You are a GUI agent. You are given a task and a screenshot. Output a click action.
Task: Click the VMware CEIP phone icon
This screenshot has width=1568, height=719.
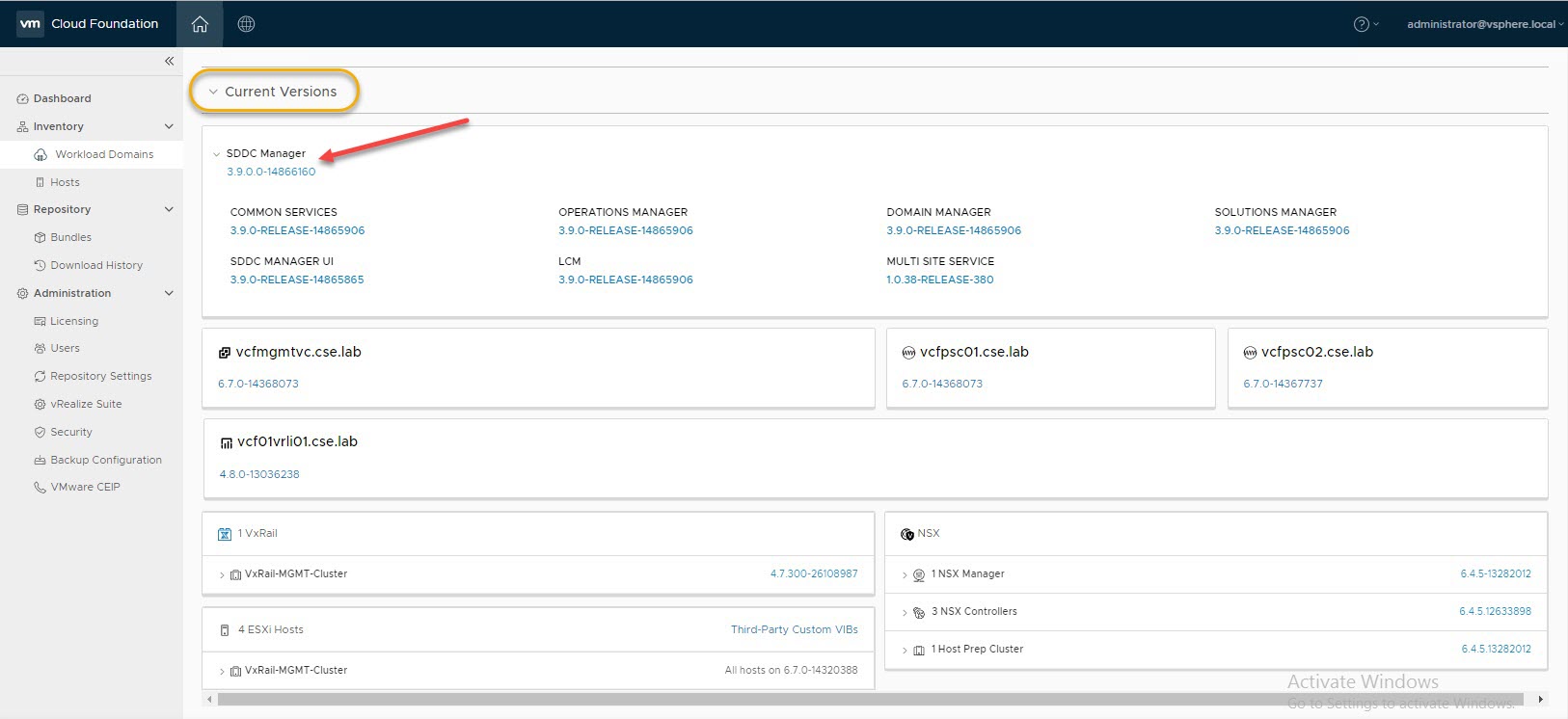[x=40, y=487]
